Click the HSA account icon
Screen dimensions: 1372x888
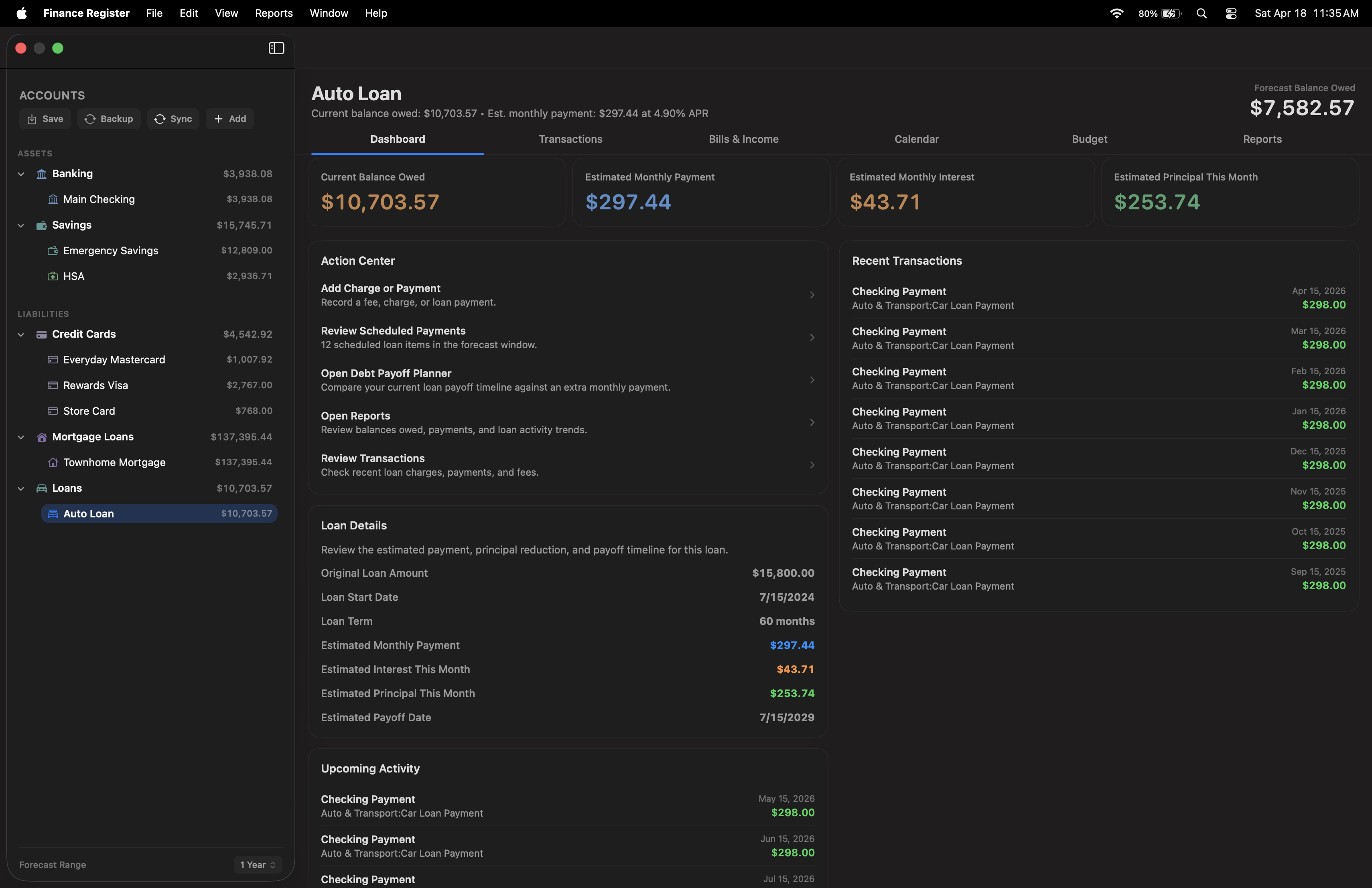(53, 277)
